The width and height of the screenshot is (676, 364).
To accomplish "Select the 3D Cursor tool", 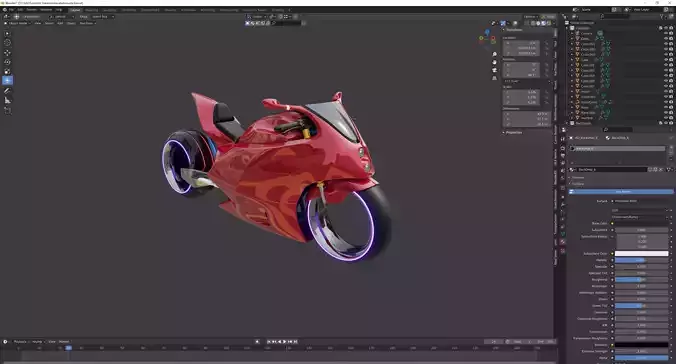I will pyautogui.click(x=7, y=42).
